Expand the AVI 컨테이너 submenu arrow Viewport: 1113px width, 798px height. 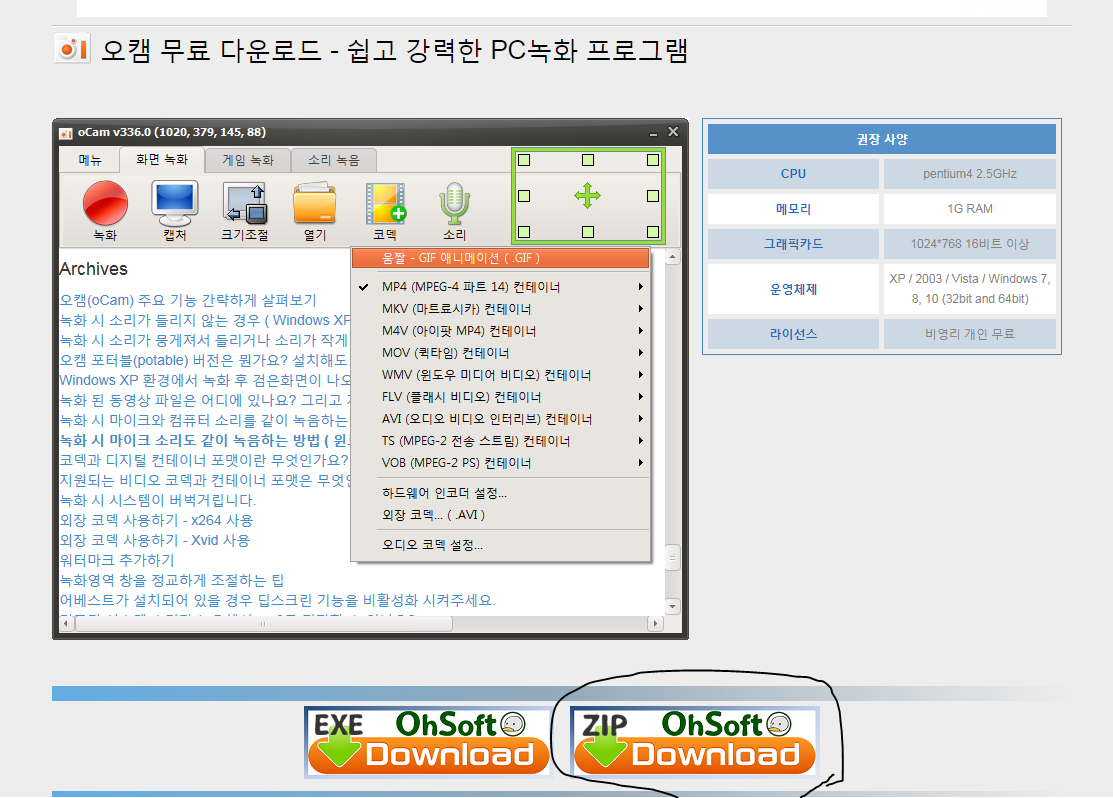point(640,419)
